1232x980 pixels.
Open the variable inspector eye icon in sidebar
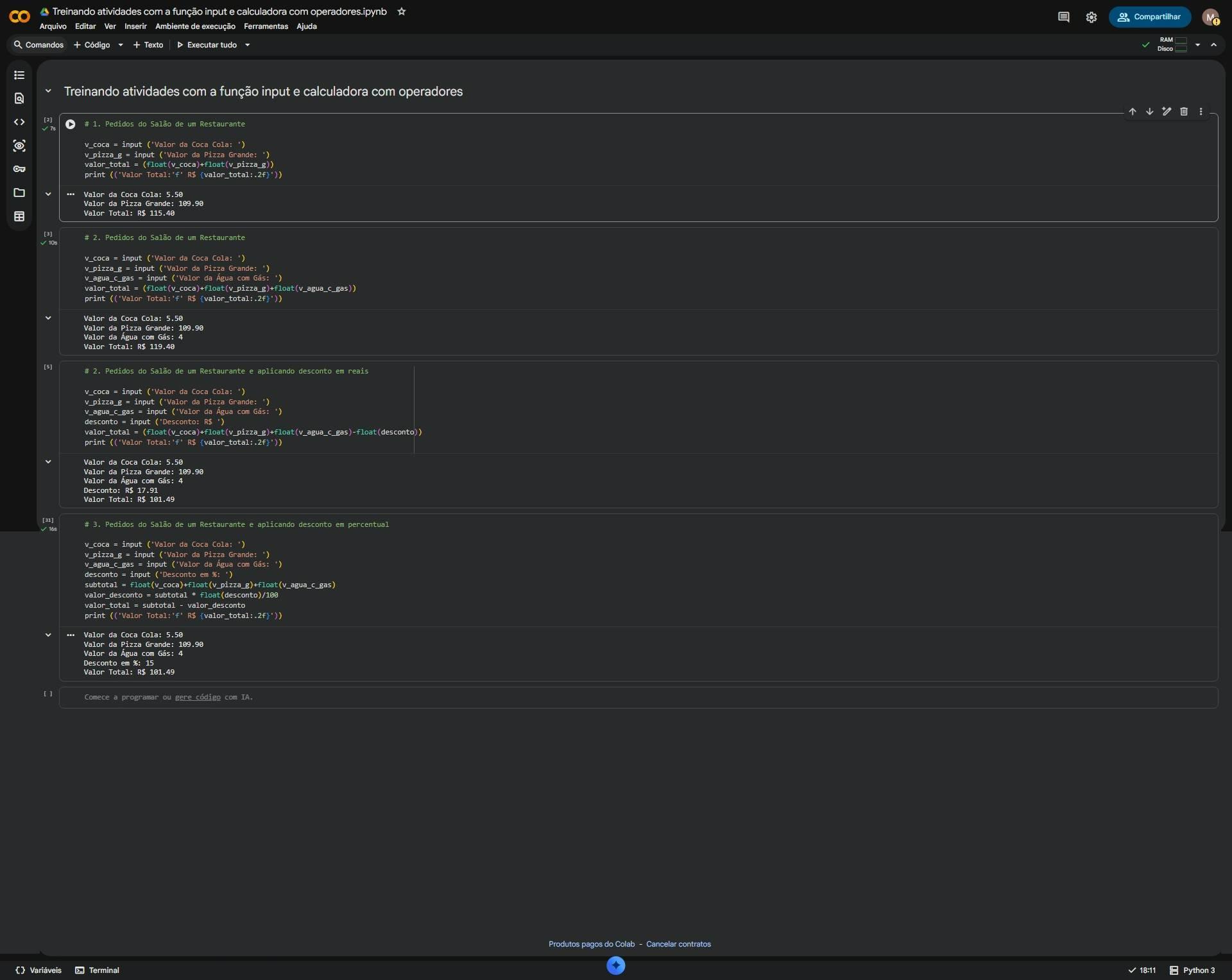19,146
